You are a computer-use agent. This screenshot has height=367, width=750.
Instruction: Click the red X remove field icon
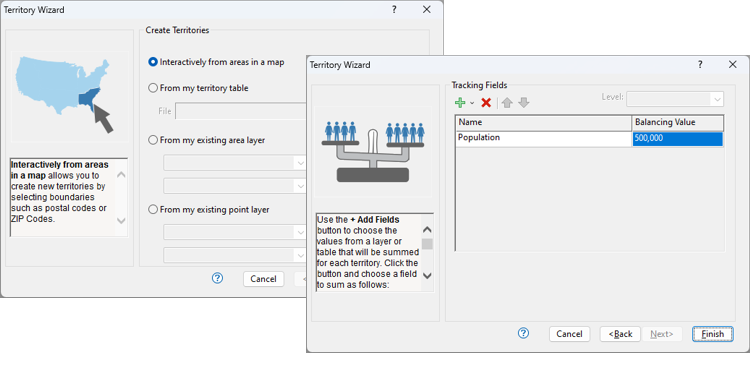click(x=486, y=102)
